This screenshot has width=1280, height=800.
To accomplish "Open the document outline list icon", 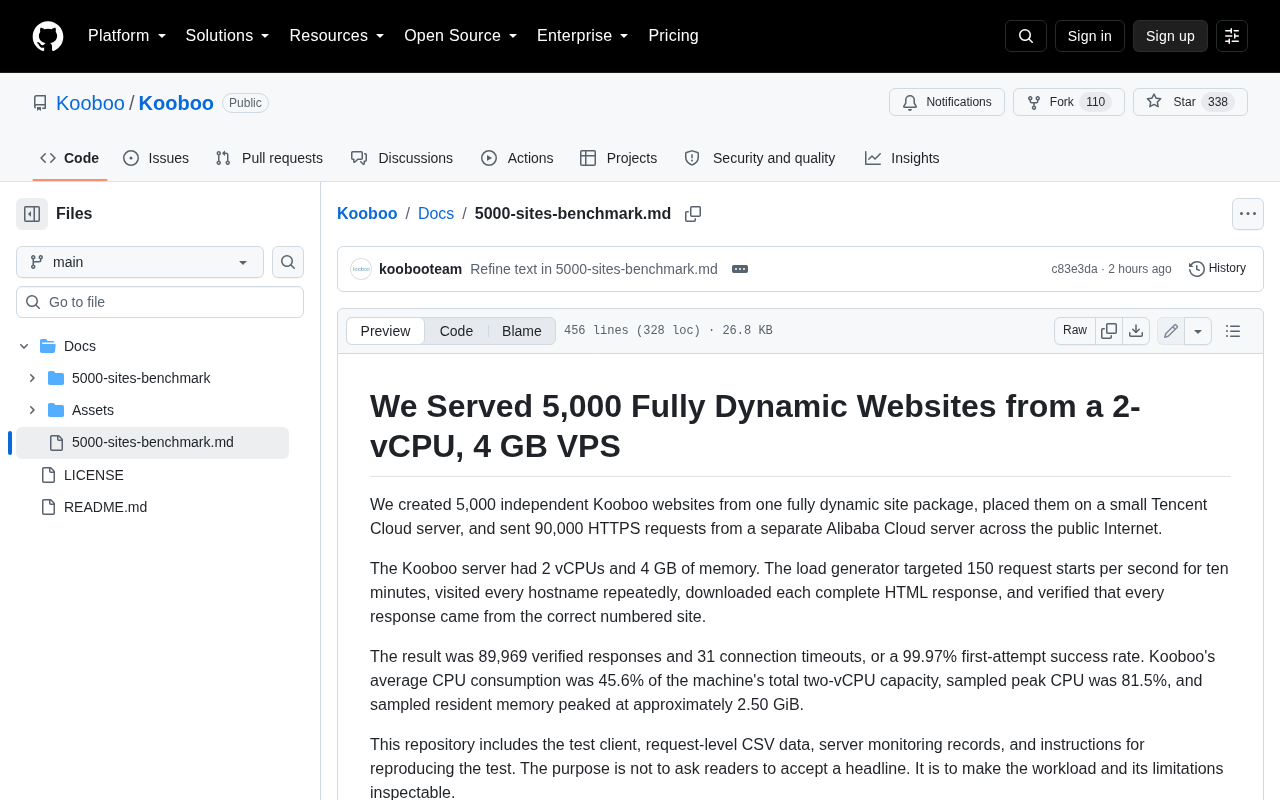I will click(1233, 331).
